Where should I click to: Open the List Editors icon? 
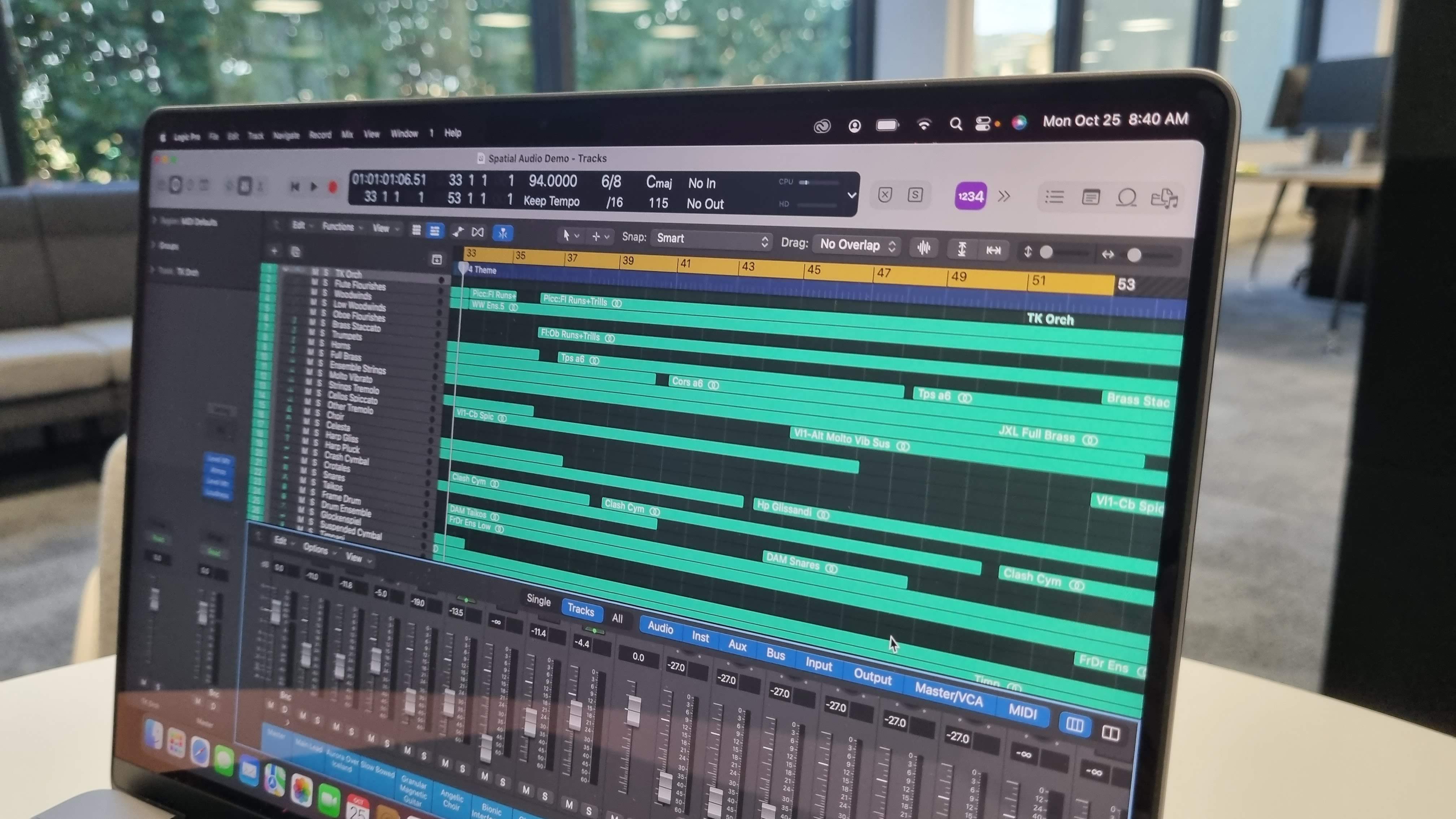[1054, 197]
